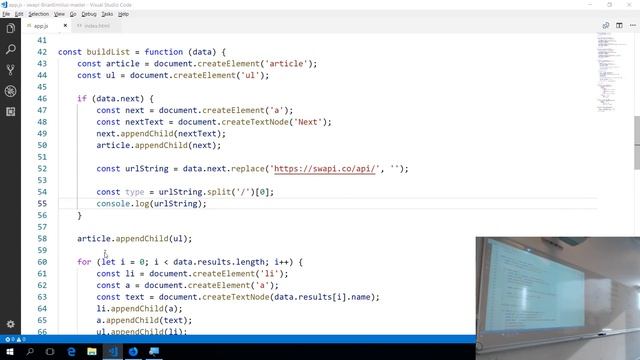640x360 pixels.
Task: Place cursor on 'urlString' declaration line 52
Action: pos(147,169)
